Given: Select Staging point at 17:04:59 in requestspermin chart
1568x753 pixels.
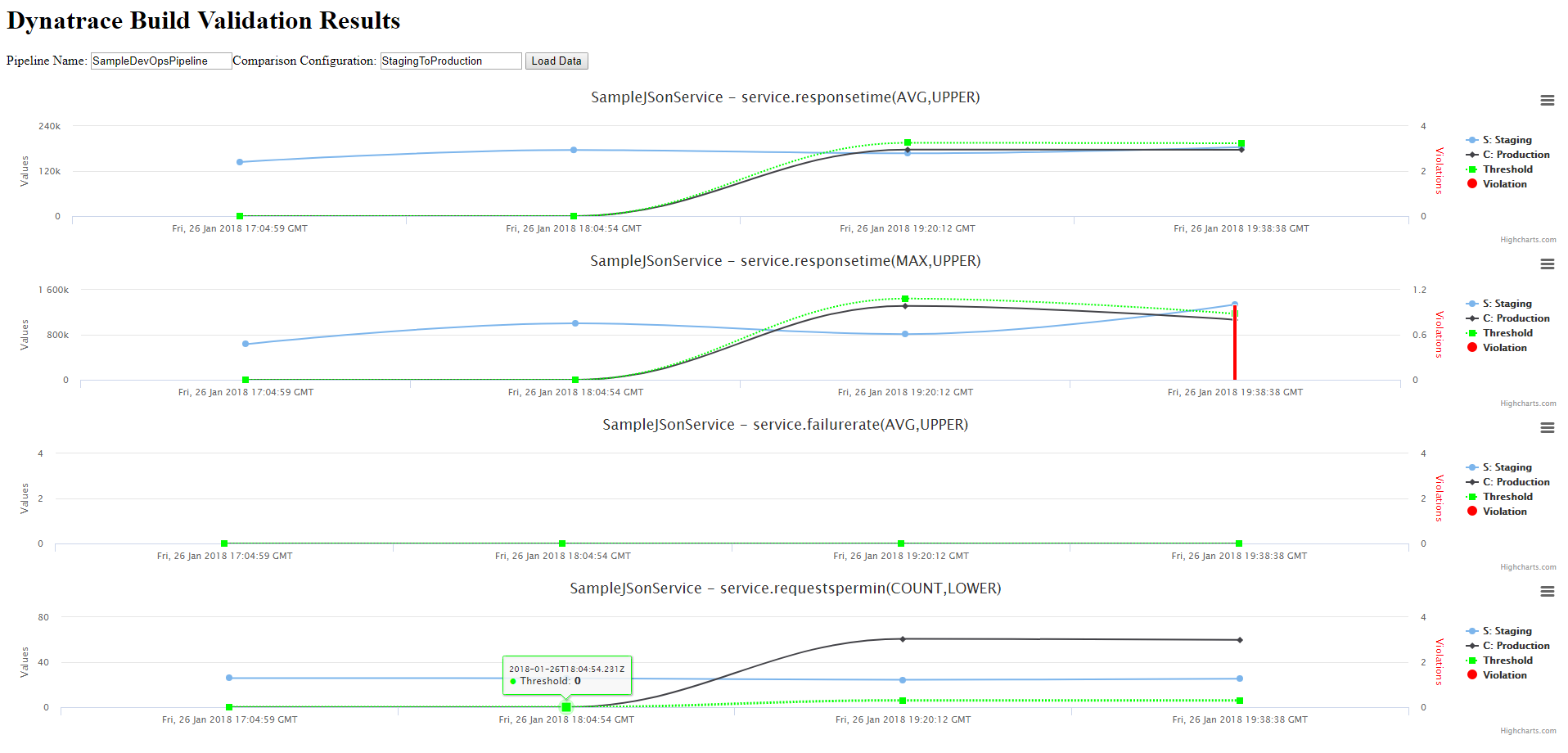Looking at the screenshot, I should point(229,678).
